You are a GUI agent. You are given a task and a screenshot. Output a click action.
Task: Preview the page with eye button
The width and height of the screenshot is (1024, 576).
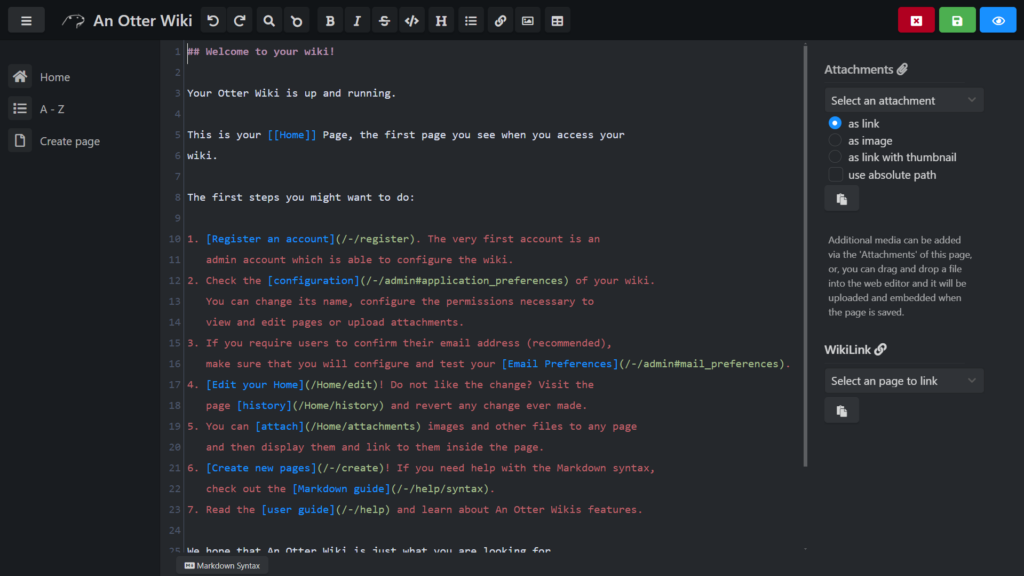pyautogui.click(x=998, y=21)
